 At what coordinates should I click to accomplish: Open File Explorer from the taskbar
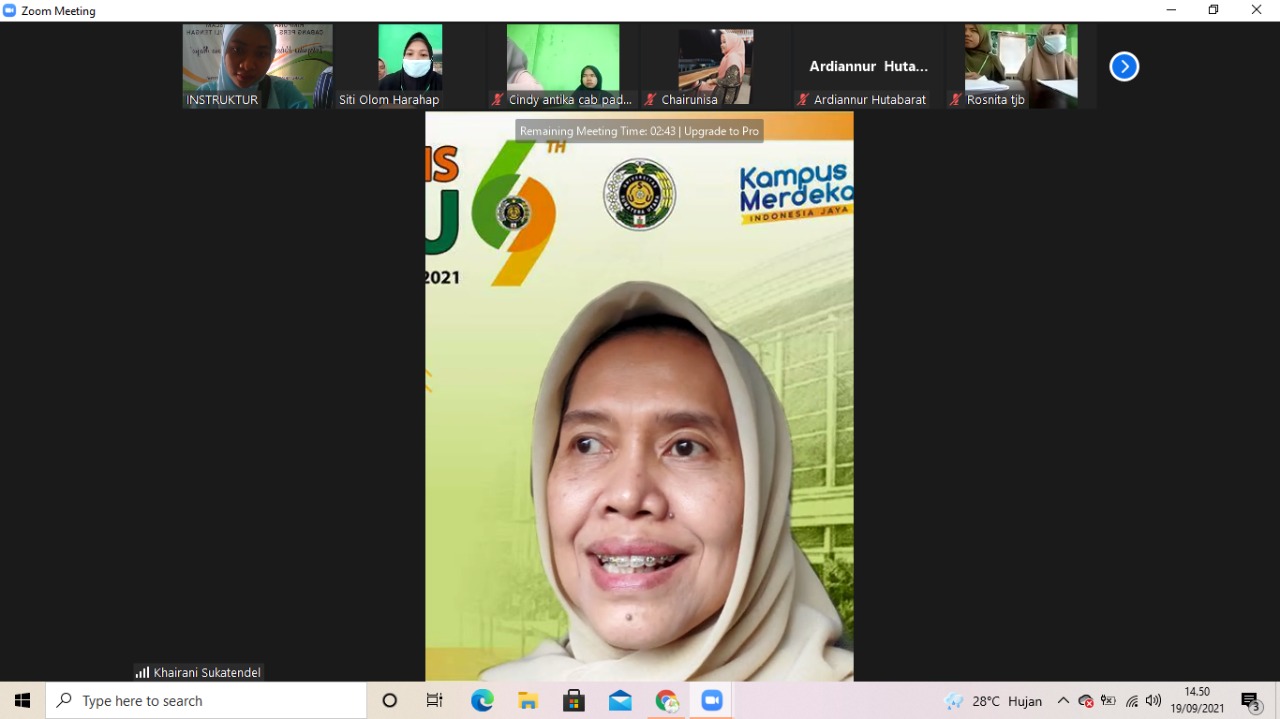[528, 701]
